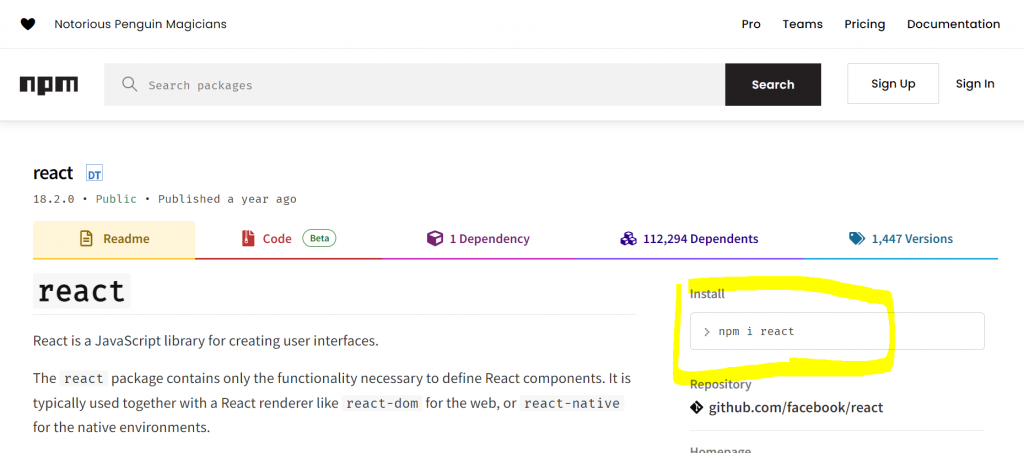Click the Sign Up button
The width and height of the screenshot is (1024, 453).
click(x=893, y=84)
